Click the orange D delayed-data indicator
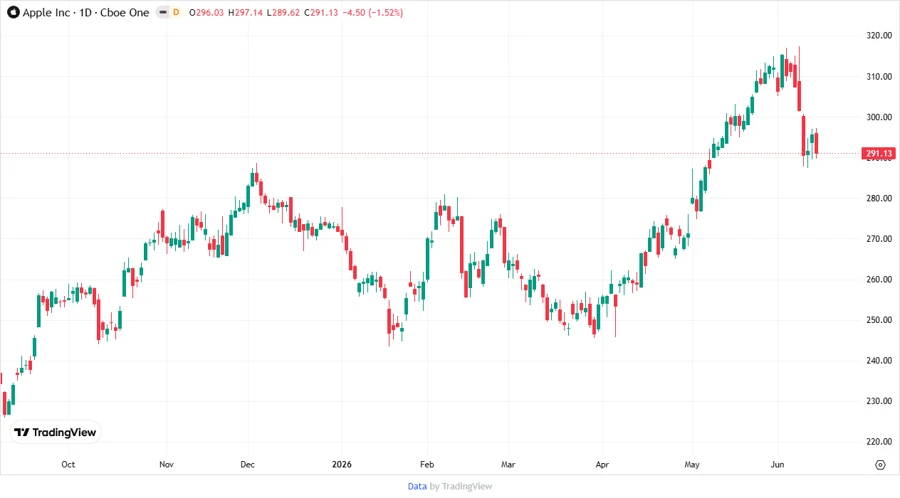900x498 pixels. point(176,13)
